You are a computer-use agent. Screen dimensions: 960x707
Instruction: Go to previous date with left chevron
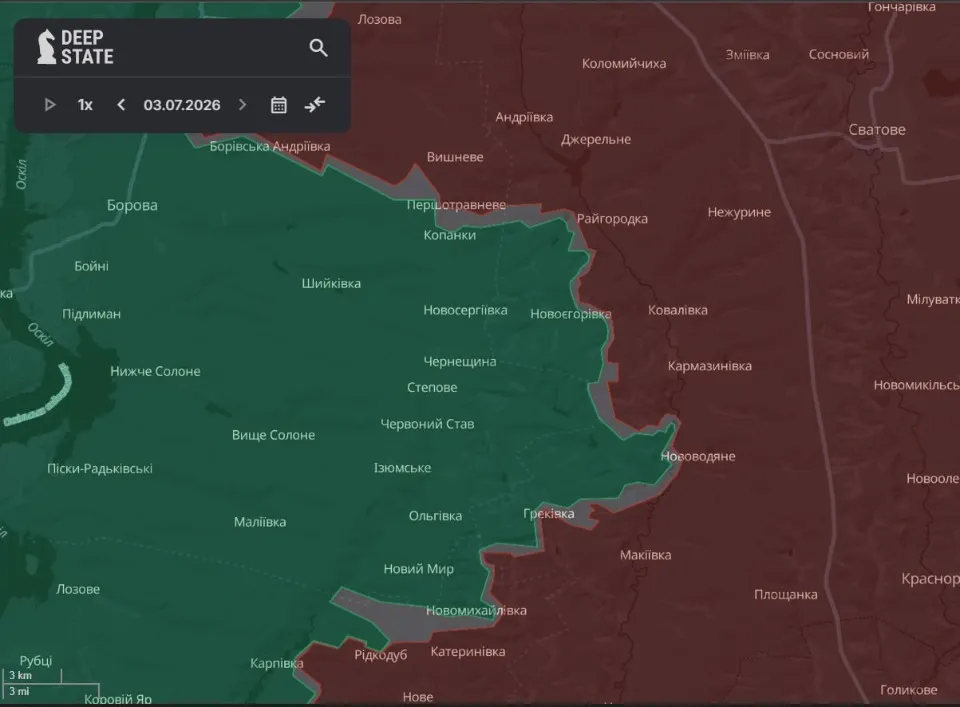(x=121, y=105)
